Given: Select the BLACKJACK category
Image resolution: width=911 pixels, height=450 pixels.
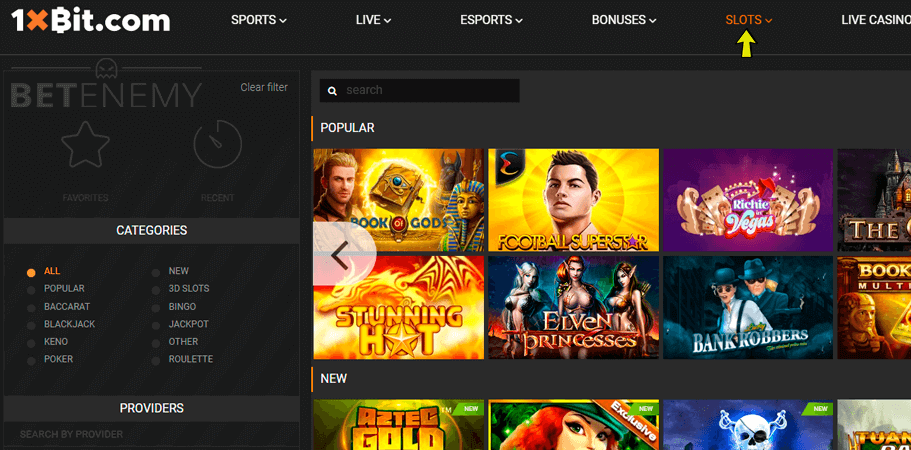Looking at the screenshot, I should [69, 324].
